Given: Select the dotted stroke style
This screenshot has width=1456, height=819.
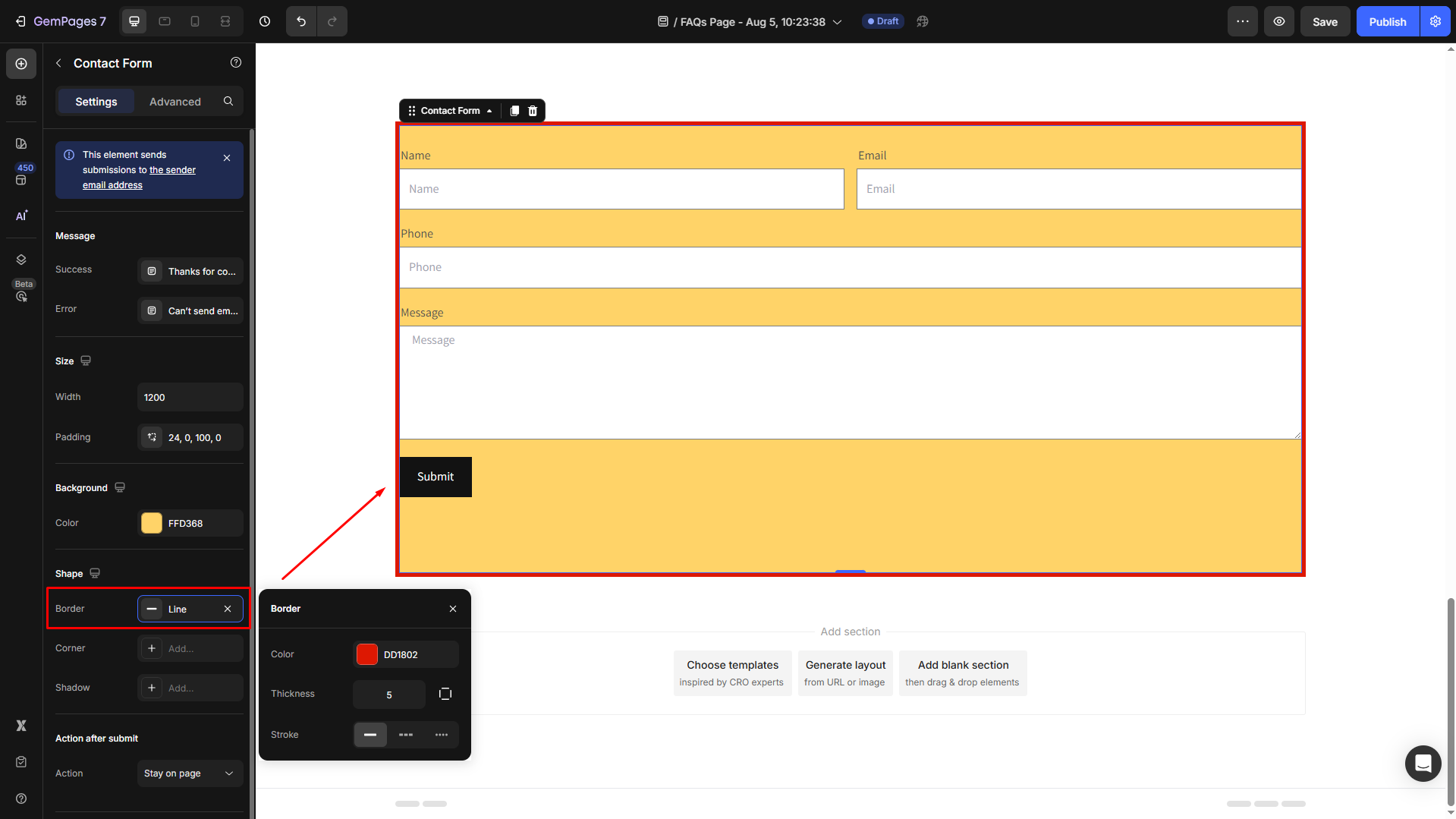Looking at the screenshot, I should (x=442, y=735).
